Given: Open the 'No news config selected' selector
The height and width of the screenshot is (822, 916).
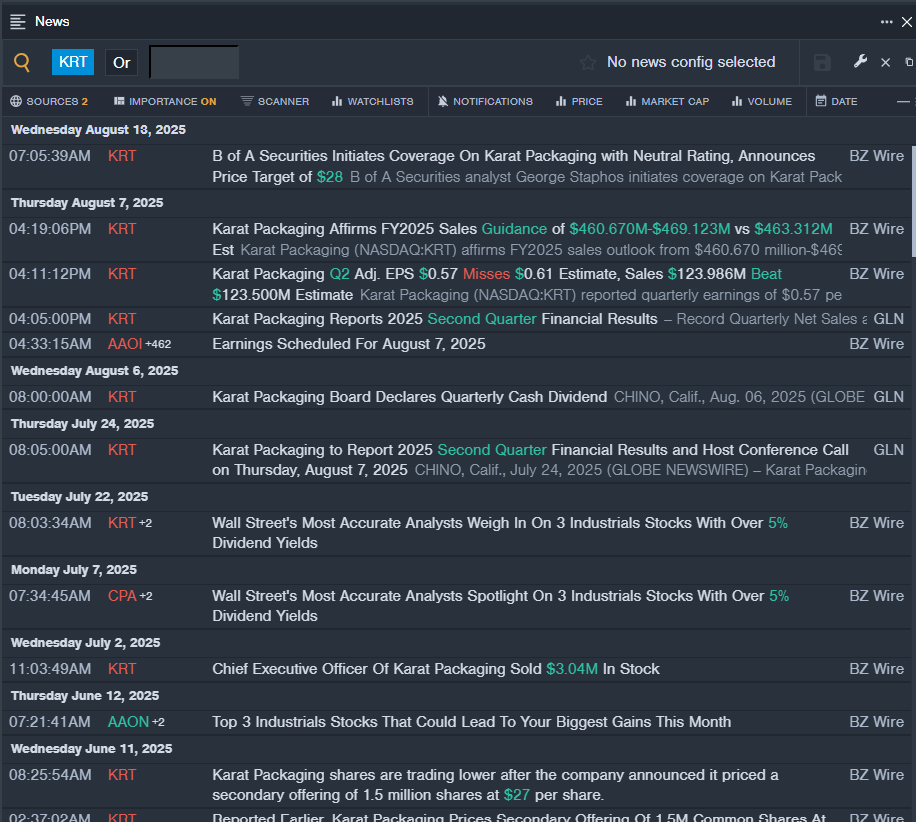Looking at the screenshot, I should (x=691, y=62).
